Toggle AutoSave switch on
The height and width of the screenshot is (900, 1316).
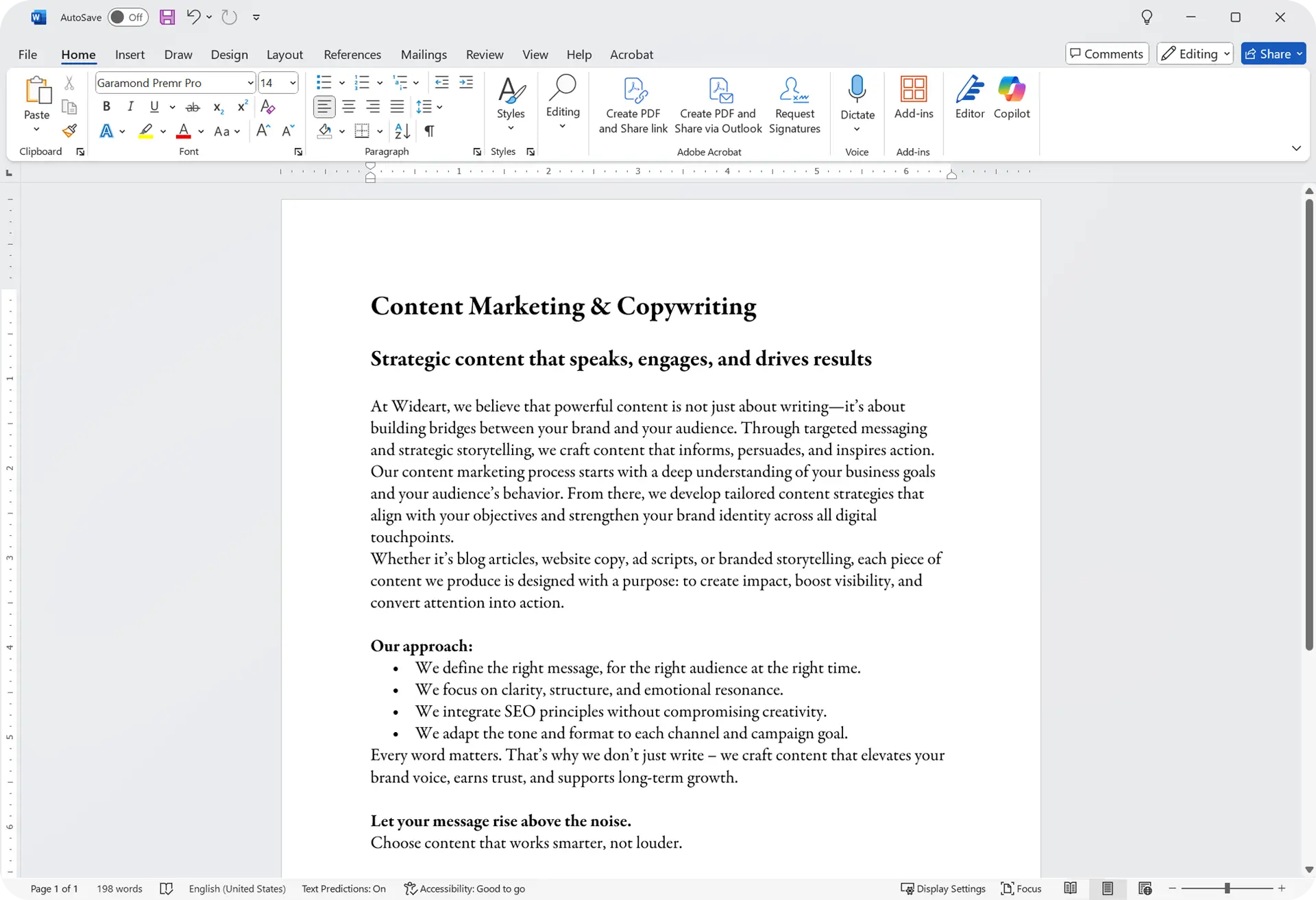click(128, 17)
